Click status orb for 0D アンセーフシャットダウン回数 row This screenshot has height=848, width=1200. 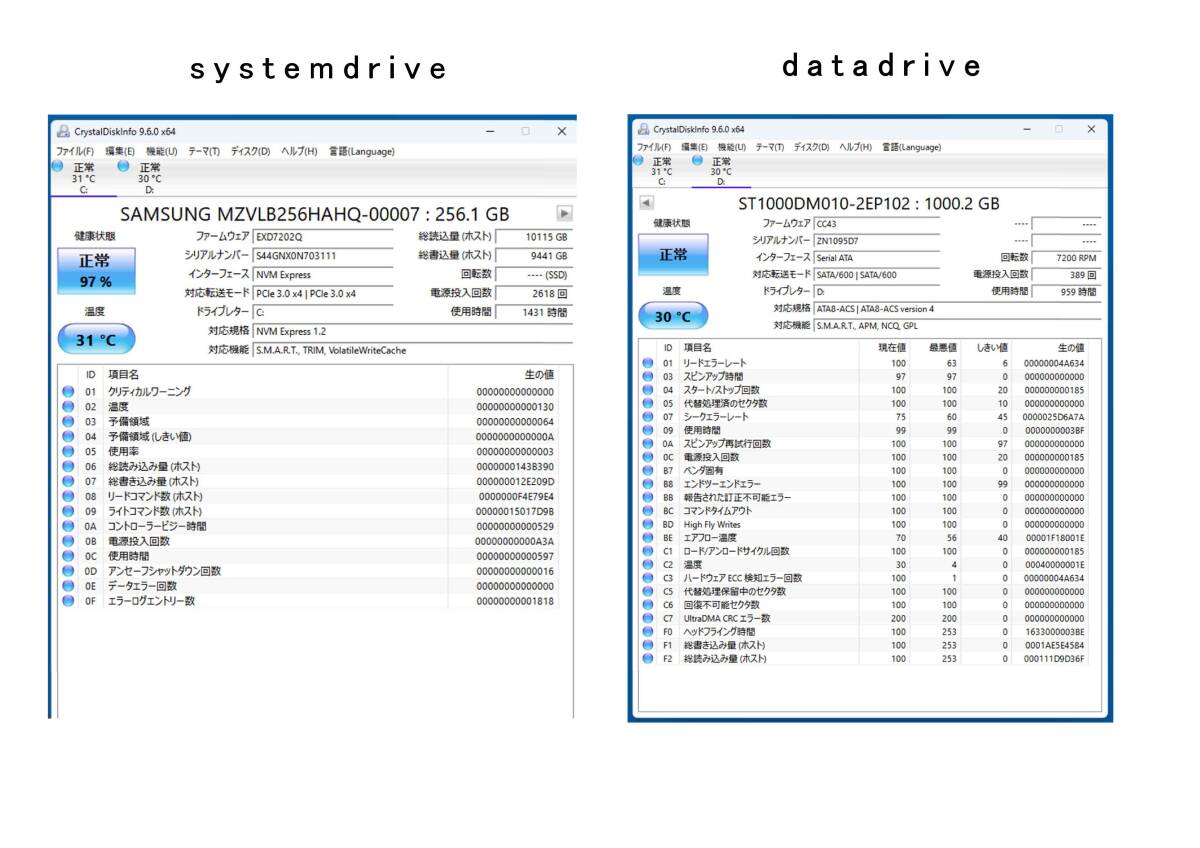coord(68,571)
